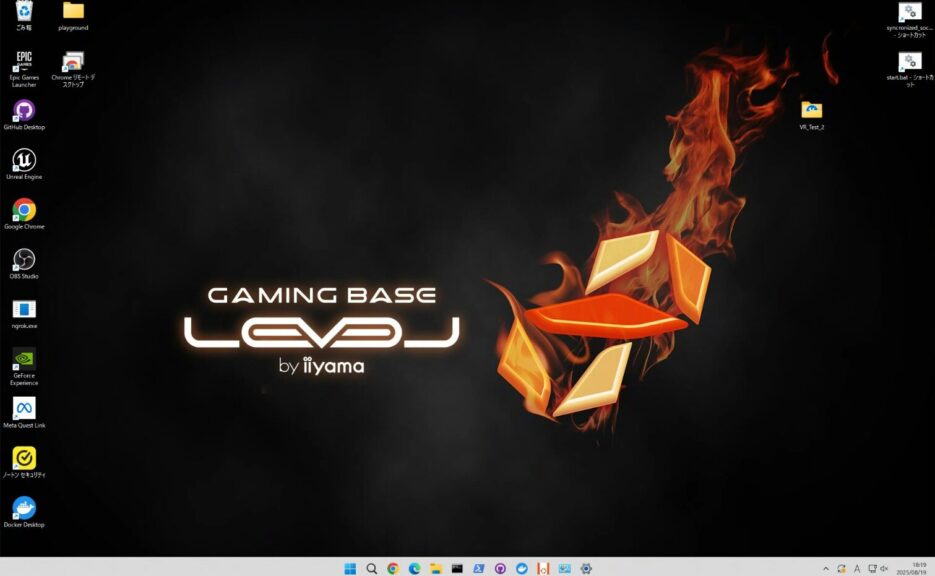This screenshot has width=935, height=576.
Task: Open GitHub Desktop from the taskbar
Action: tap(500, 568)
